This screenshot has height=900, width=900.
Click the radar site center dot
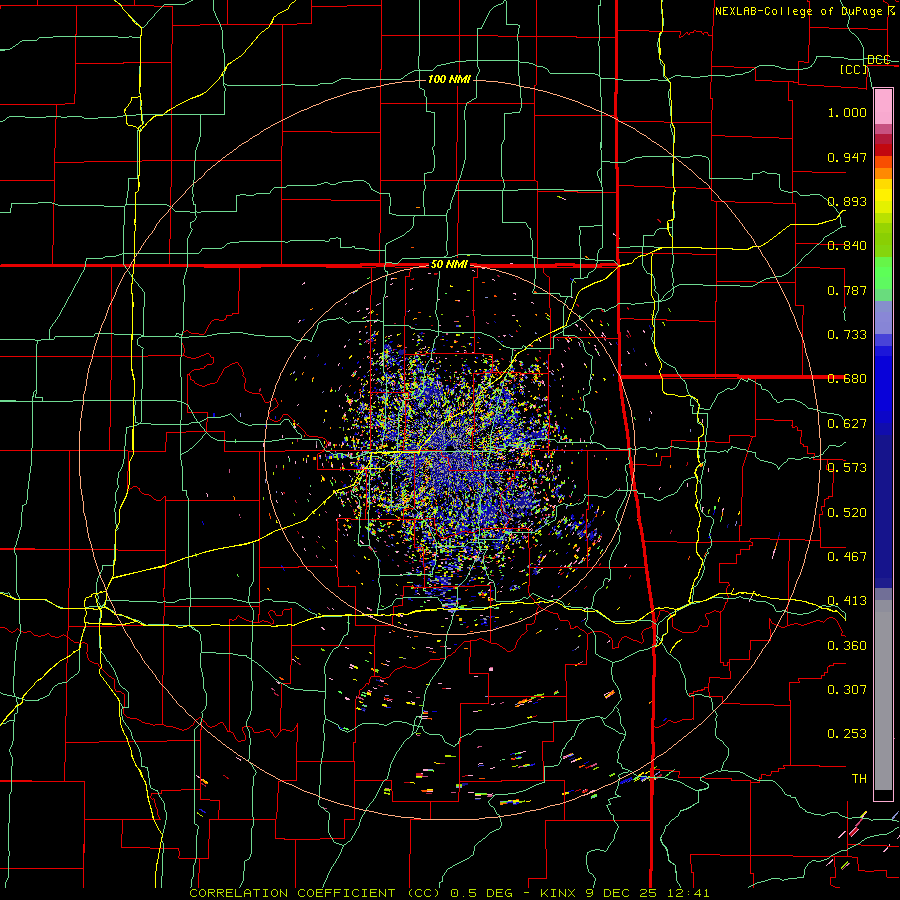(449, 448)
